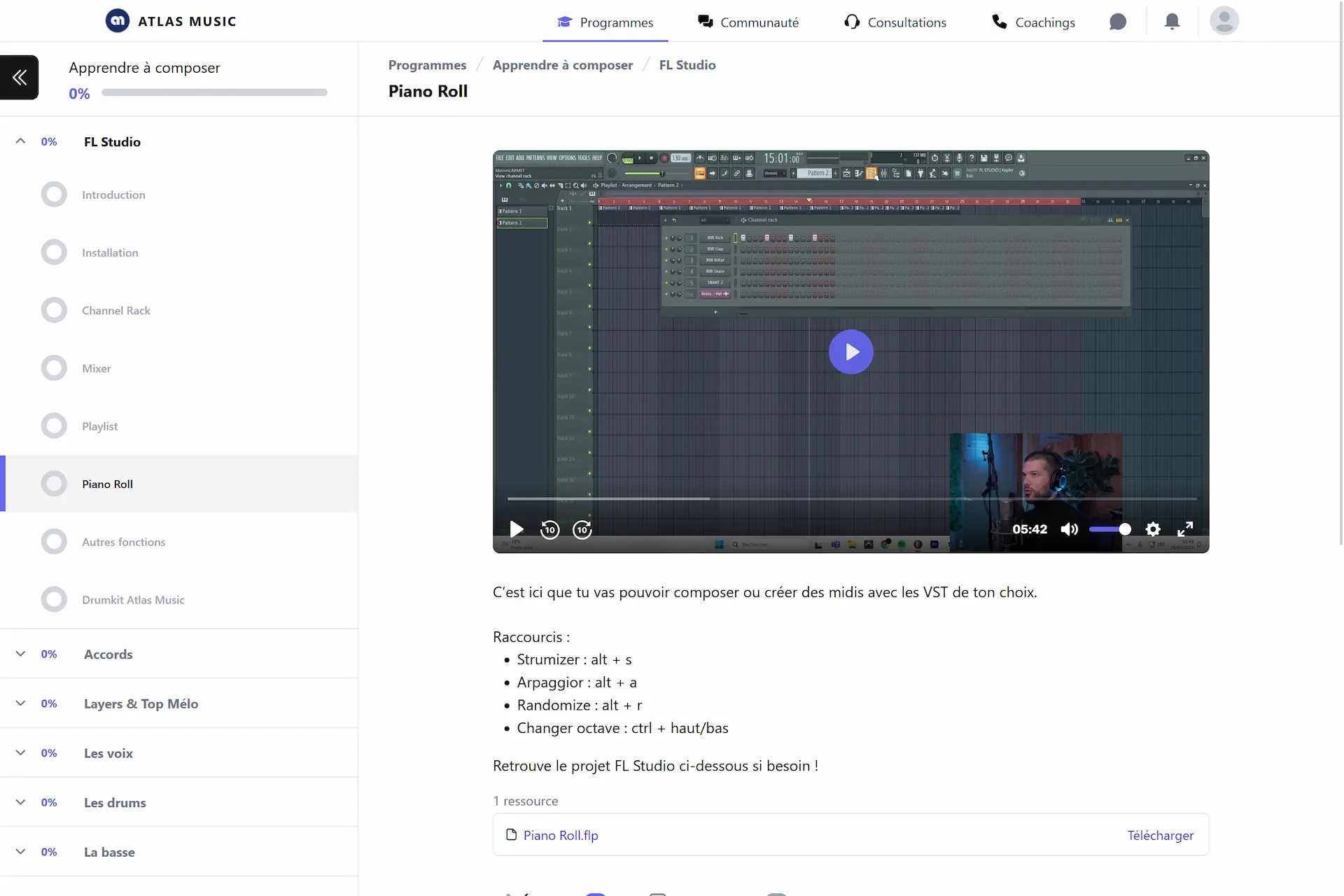Image resolution: width=1344 pixels, height=896 pixels.
Task: Collapse the sidebar with double-chevron button
Action: coord(20,78)
